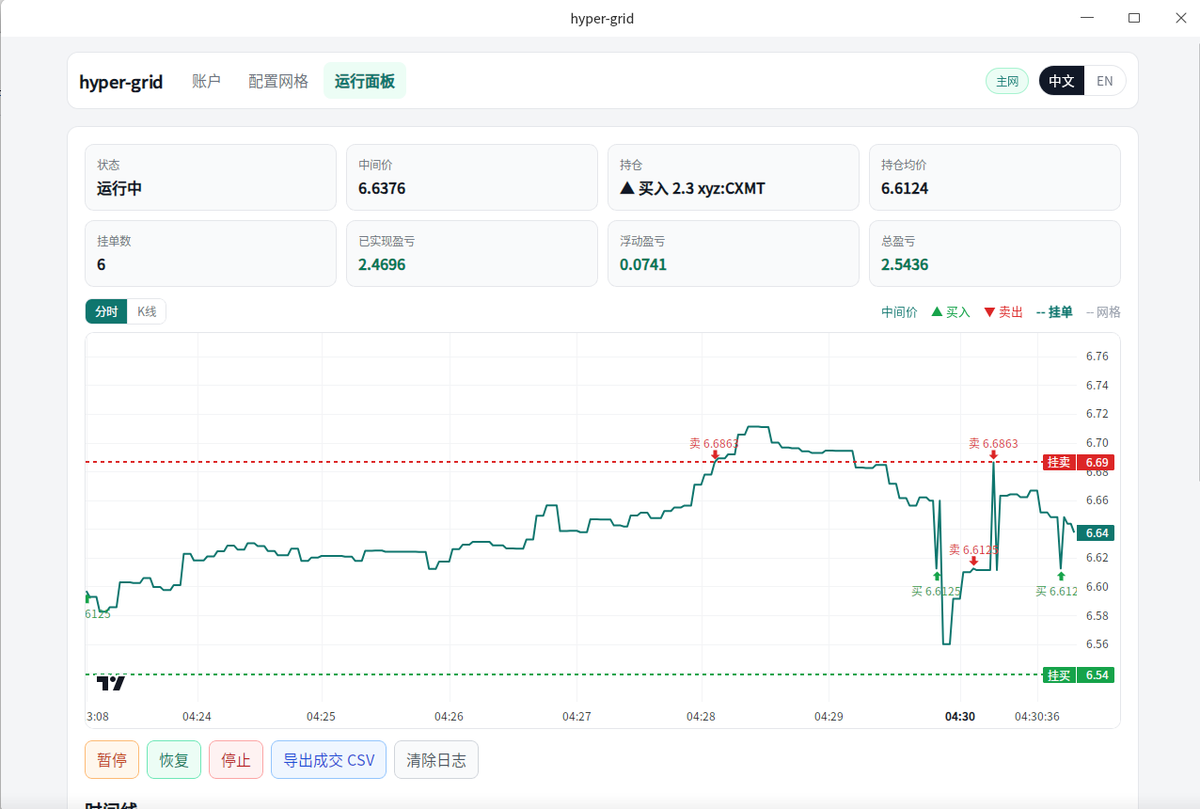Click the 挂买 6.54 price label

[1078, 675]
